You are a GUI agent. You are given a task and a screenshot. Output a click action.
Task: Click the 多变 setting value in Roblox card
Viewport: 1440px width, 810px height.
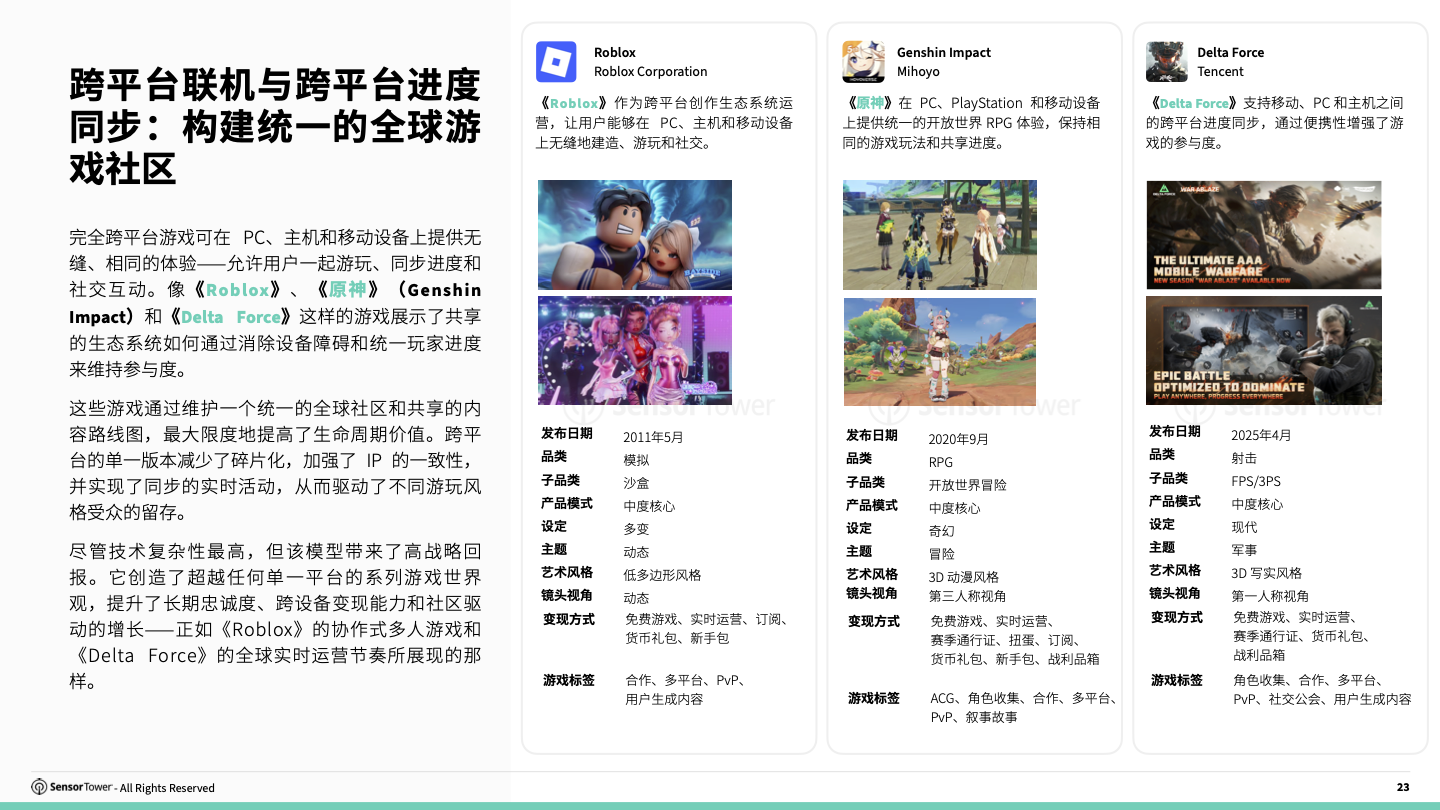pyautogui.click(x=636, y=529)
